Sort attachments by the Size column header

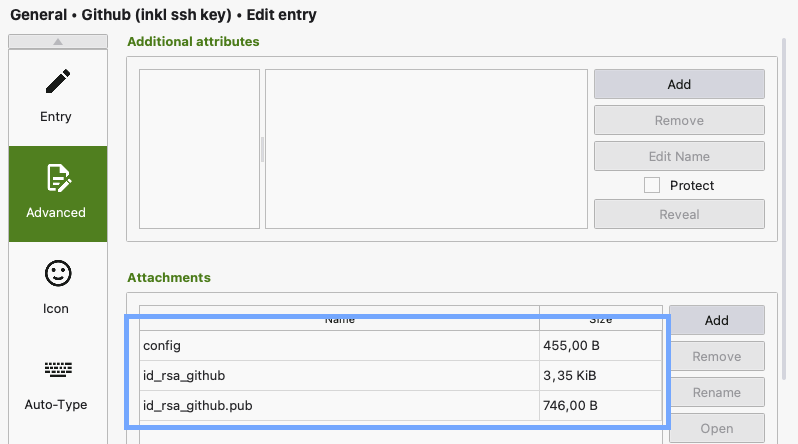601,319
